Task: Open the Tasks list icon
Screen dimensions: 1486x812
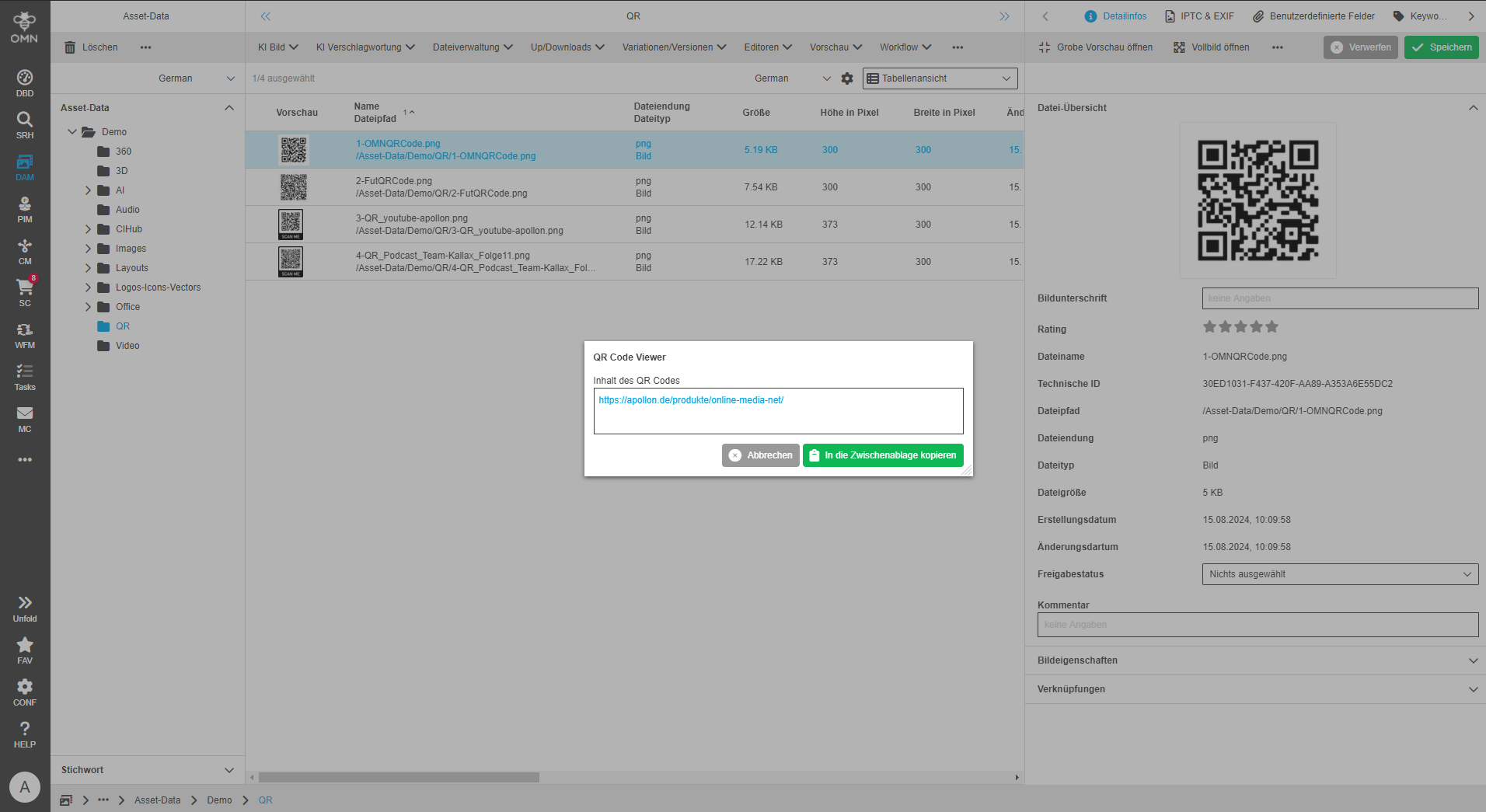Action: tap(25, 376)
